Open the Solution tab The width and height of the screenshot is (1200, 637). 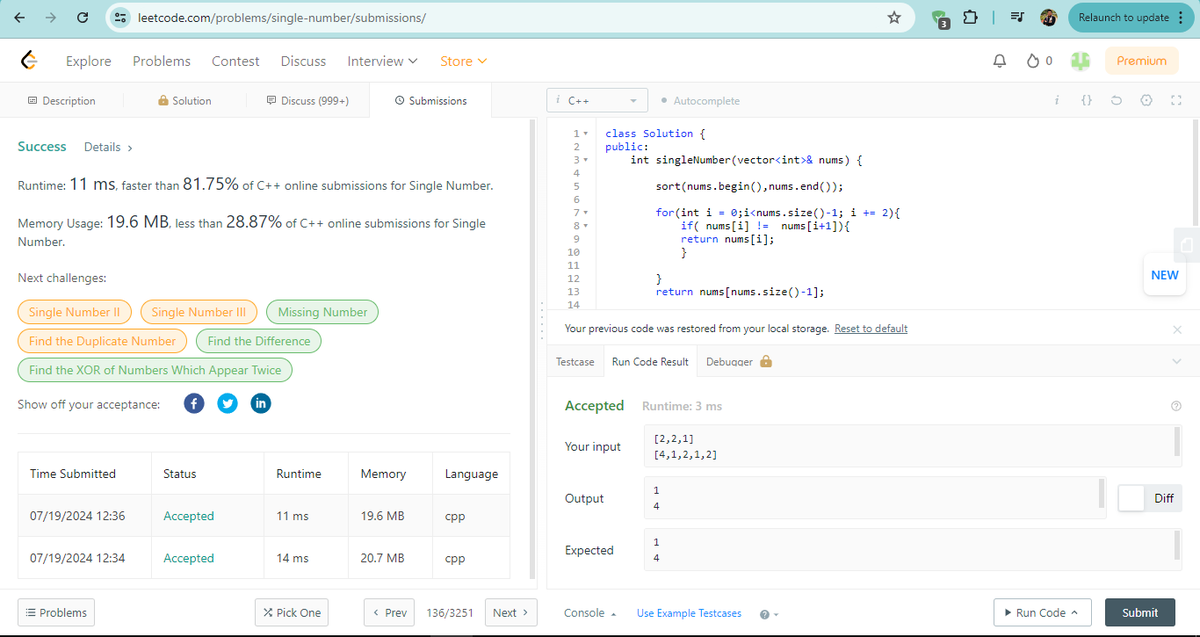click(x=185, y=101)
